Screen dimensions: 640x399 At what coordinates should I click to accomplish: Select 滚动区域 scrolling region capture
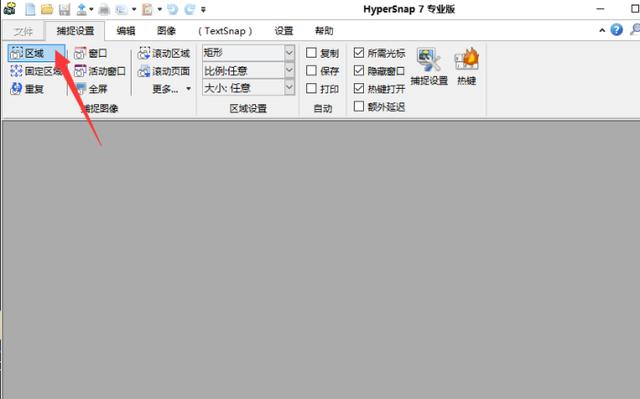pyautogui.click(x=164, y=53)
